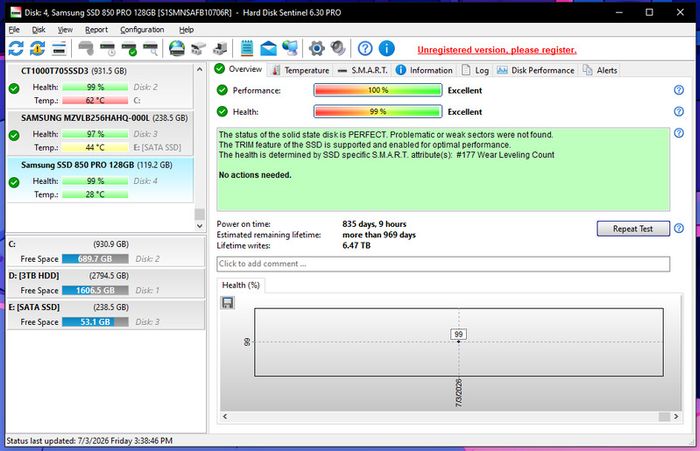Screen dimensions: 700x451
Task: Click the disk icon with clock overlay
Action: tap(108, 48)
